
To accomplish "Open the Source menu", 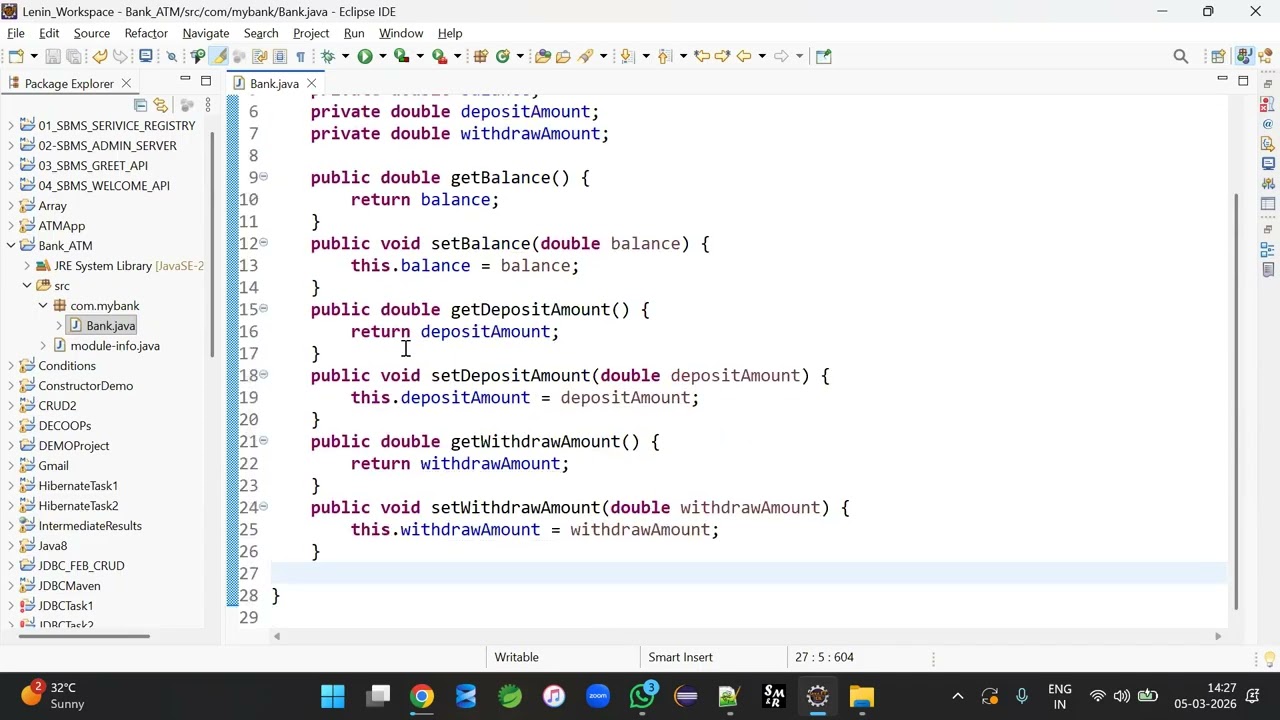I will (91, 33).
